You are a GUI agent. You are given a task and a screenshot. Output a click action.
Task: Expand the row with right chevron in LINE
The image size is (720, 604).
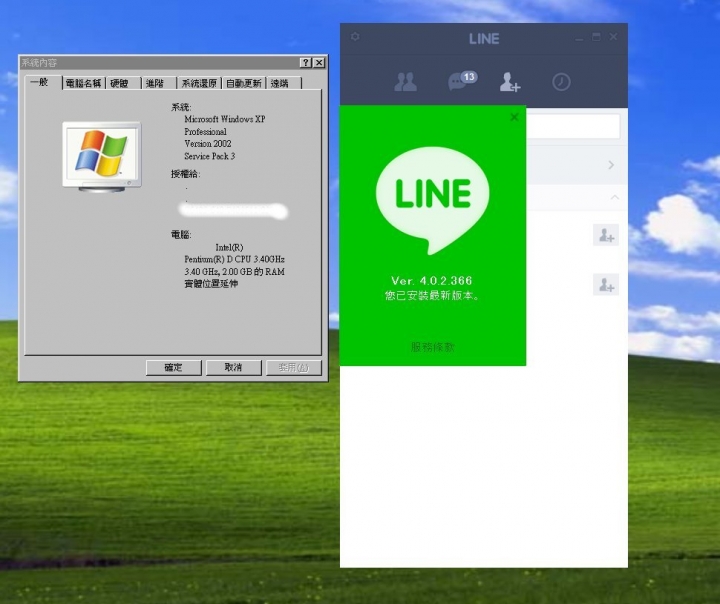point(611,165)
